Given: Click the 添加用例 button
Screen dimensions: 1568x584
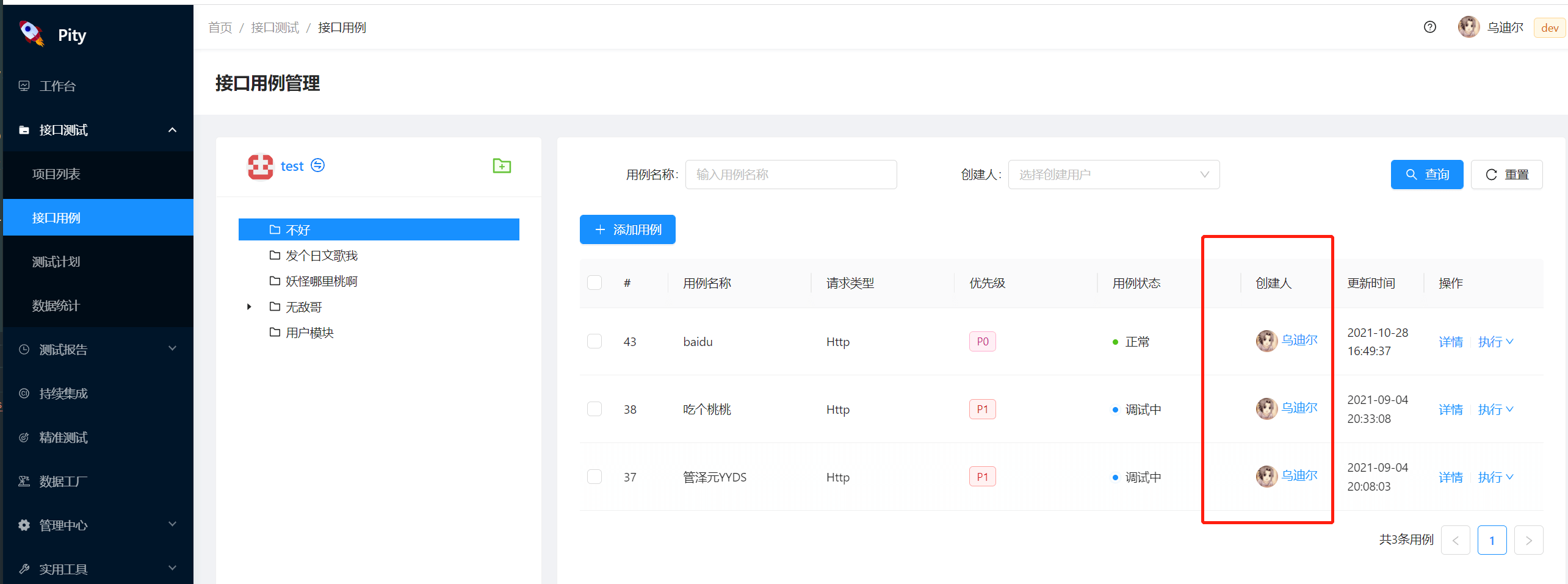Looking at the screenshot, I should tap(627, 229).
